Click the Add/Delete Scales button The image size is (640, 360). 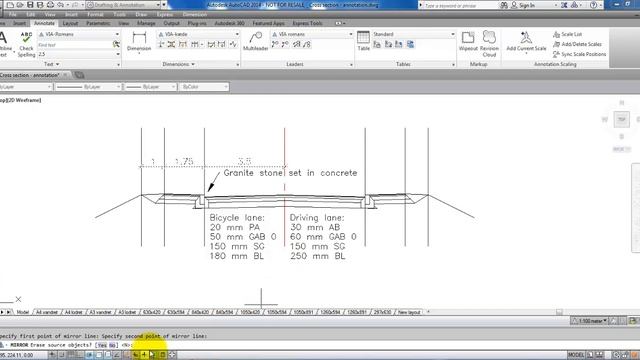click(x=577, y=44)
